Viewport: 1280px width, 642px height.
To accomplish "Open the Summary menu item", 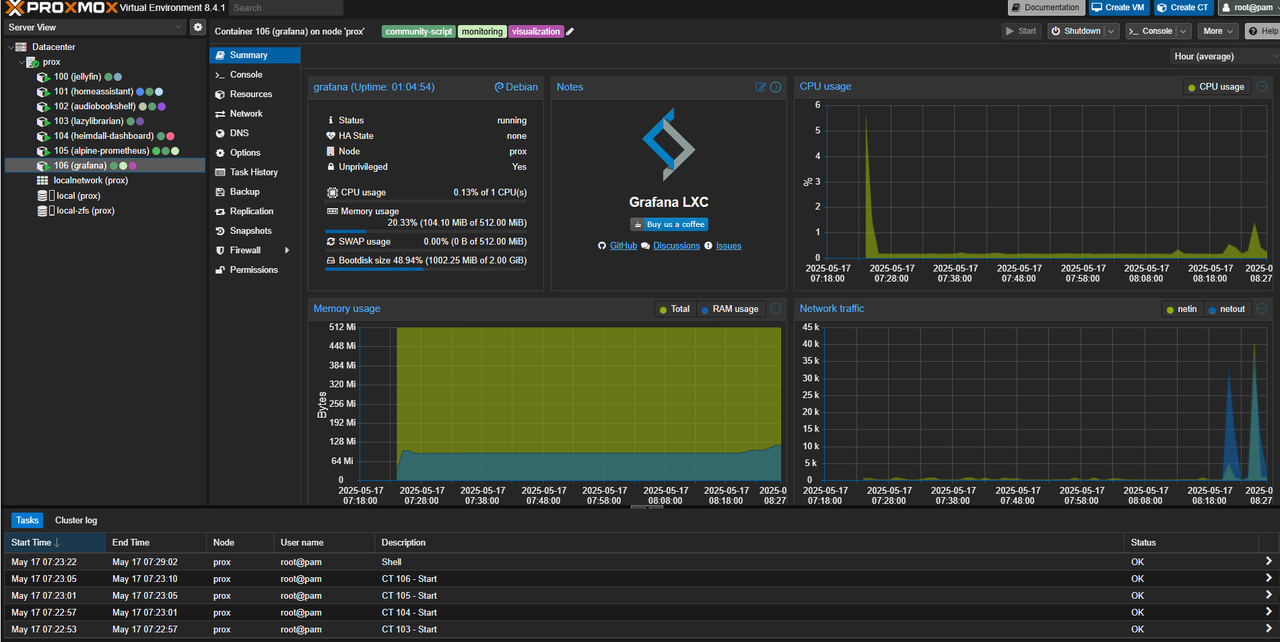I will pos(255,55).
